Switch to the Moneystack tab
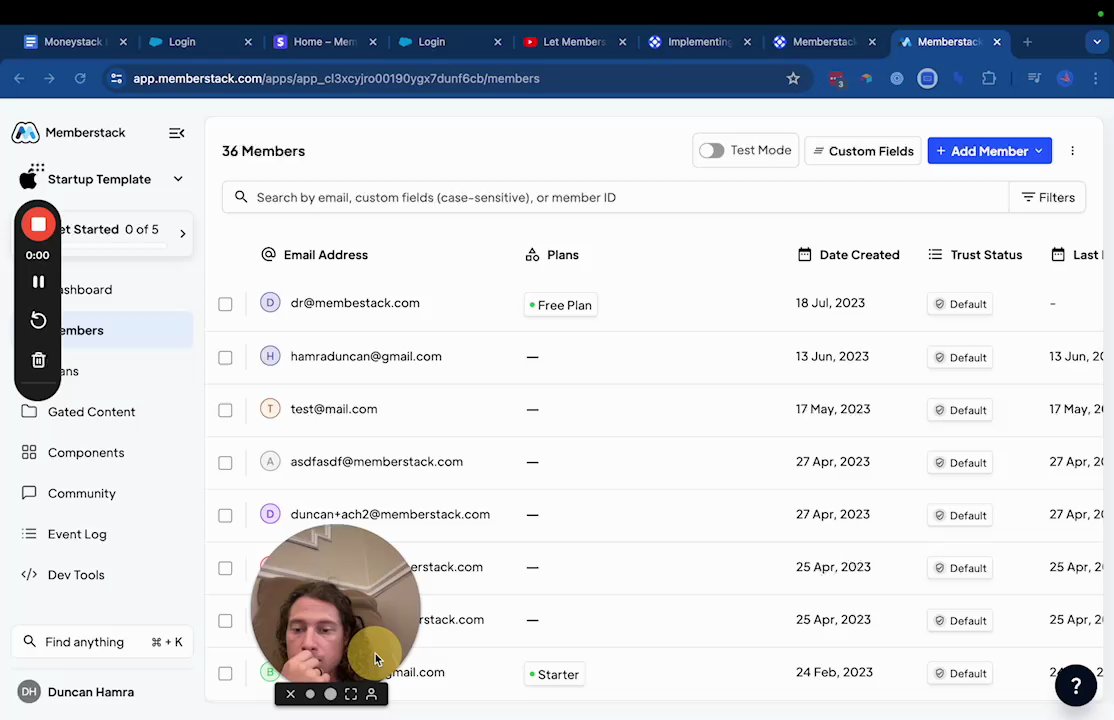Screen dimensions: 1114x720 (74, 42)
